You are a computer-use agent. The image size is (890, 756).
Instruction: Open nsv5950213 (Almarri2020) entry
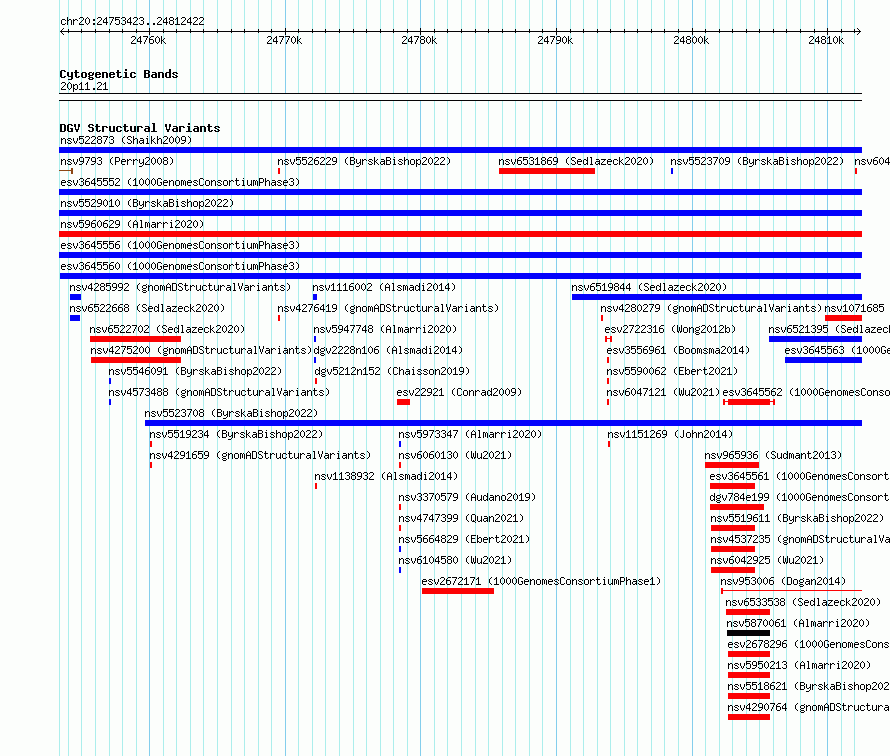(x=799, y=665)
